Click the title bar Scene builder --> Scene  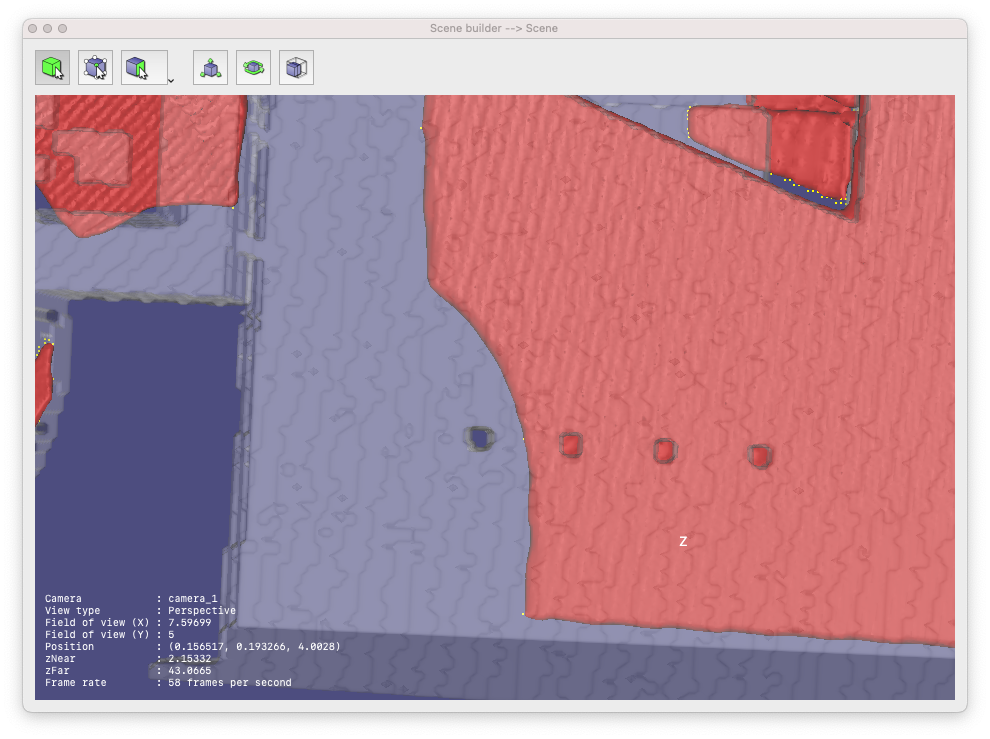[x=494, y=28]
